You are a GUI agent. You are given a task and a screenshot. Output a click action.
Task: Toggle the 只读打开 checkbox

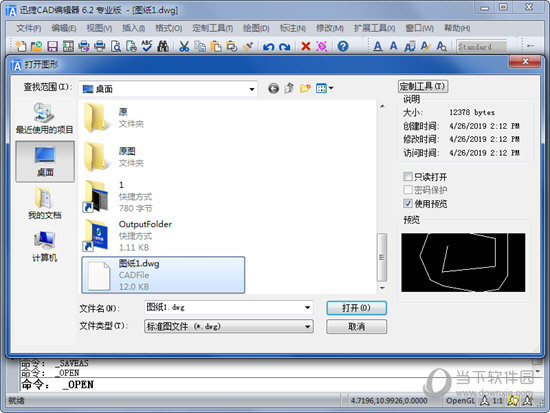click(x=407, y=176)
